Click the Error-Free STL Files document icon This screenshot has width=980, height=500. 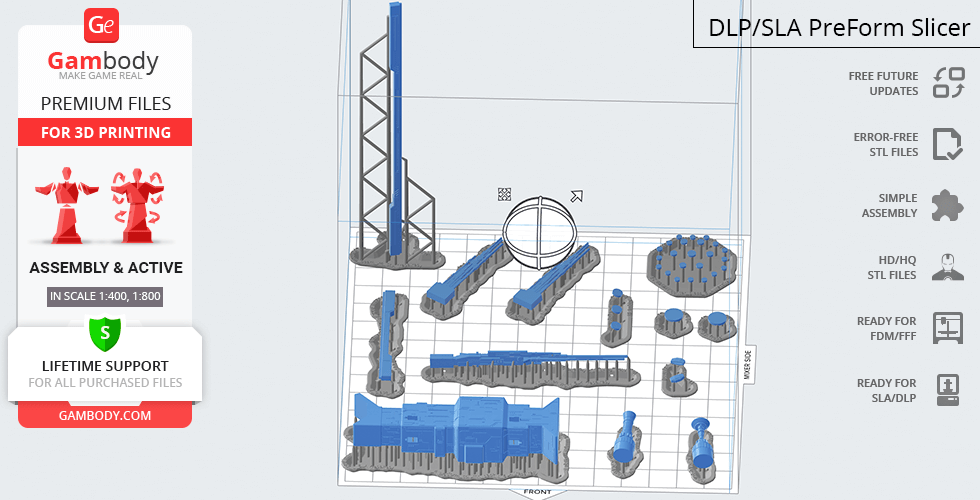click(x=947, y=144)
